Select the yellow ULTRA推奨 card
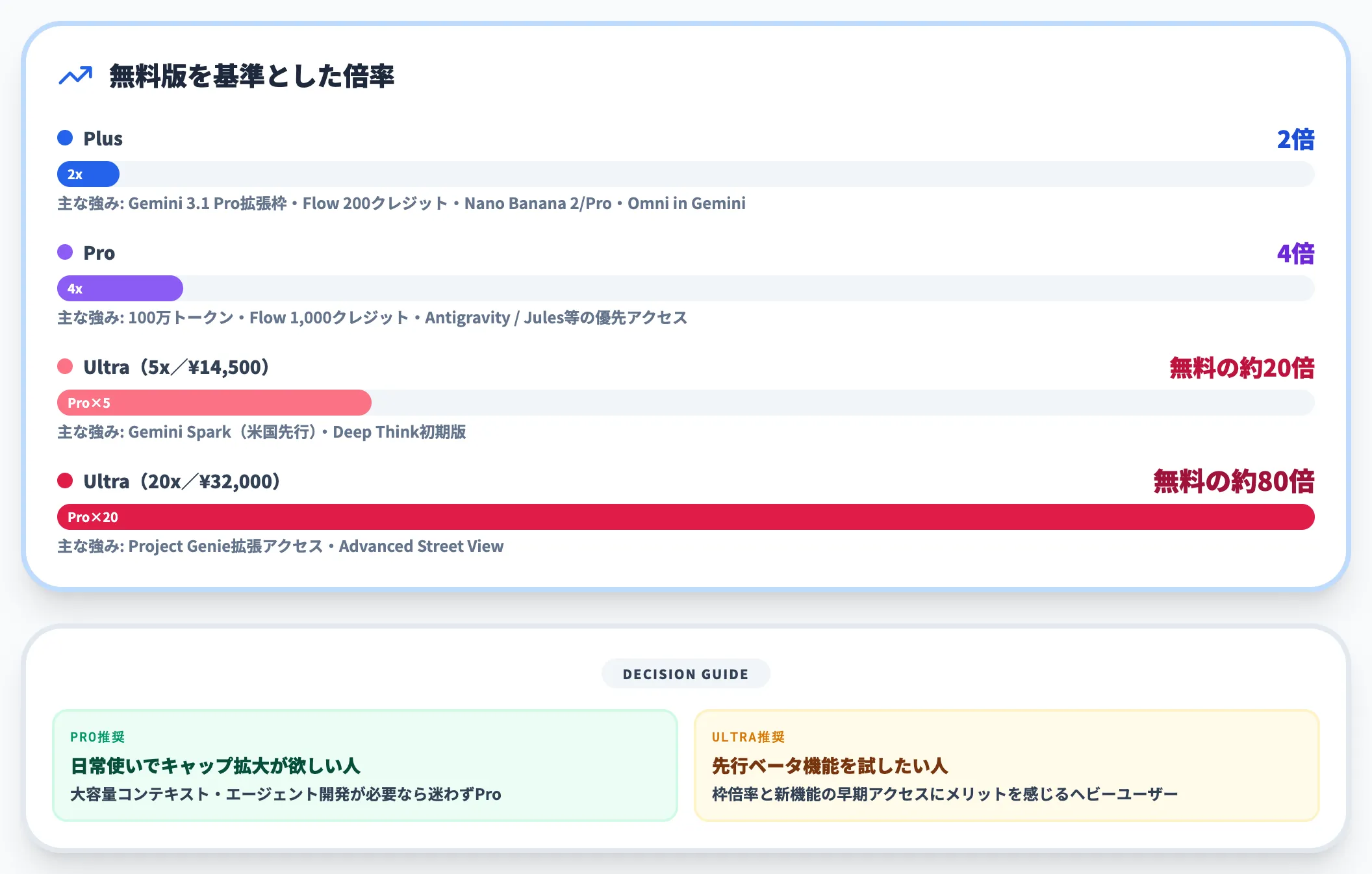Screen dimensions: 1372x874 click(x=1007, y=766)
